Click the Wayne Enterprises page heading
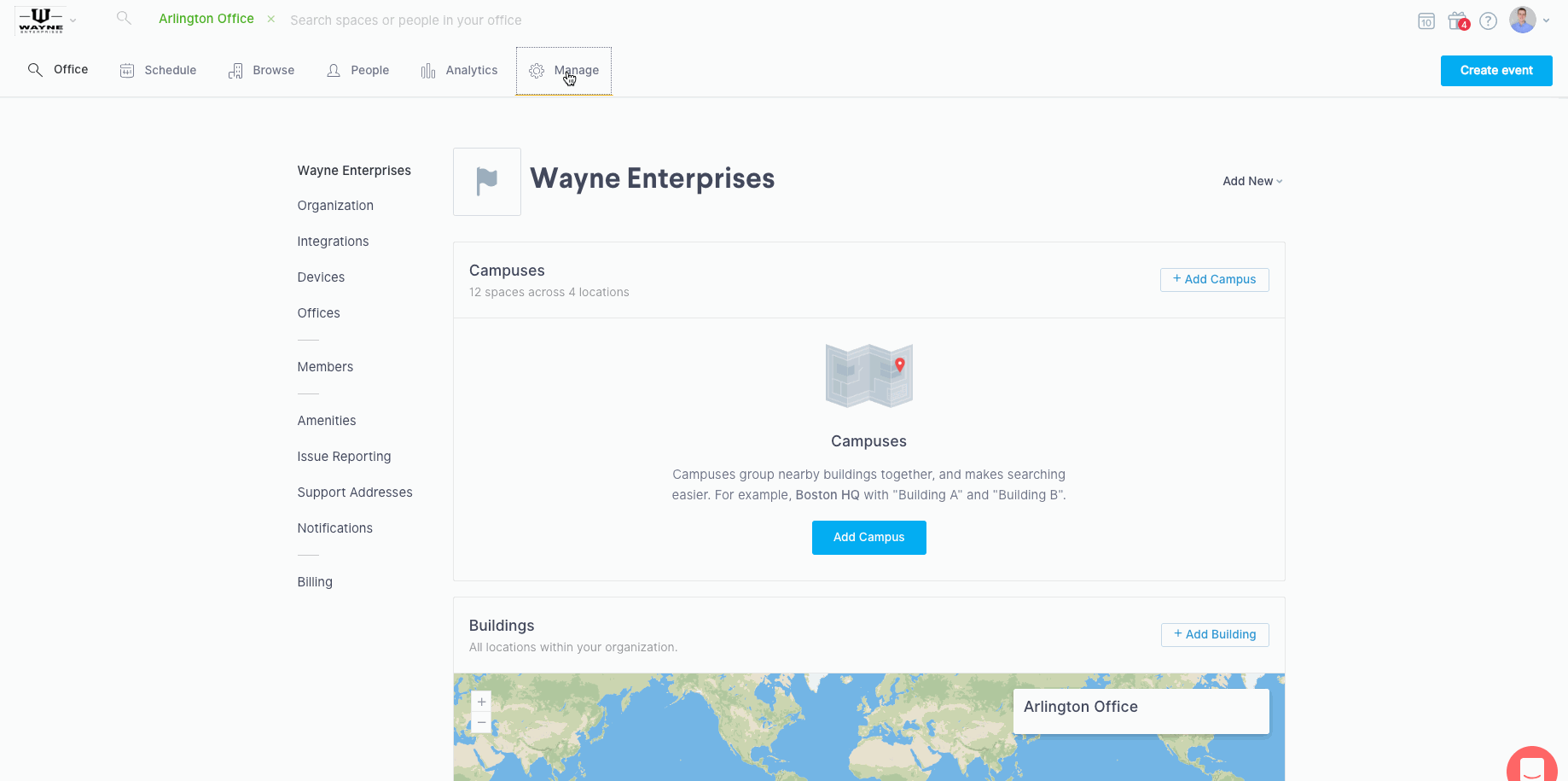This screenshot has width=1568, height=781. (653, 178)
